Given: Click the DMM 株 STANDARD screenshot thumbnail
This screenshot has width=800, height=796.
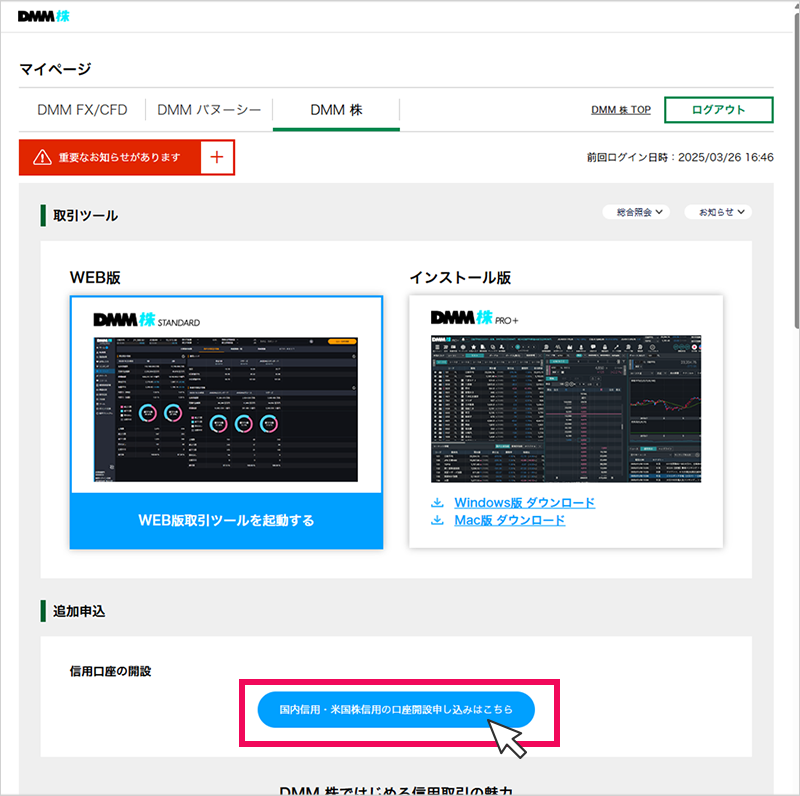Looking at the screenshot, I should click(x=226, y=409).
